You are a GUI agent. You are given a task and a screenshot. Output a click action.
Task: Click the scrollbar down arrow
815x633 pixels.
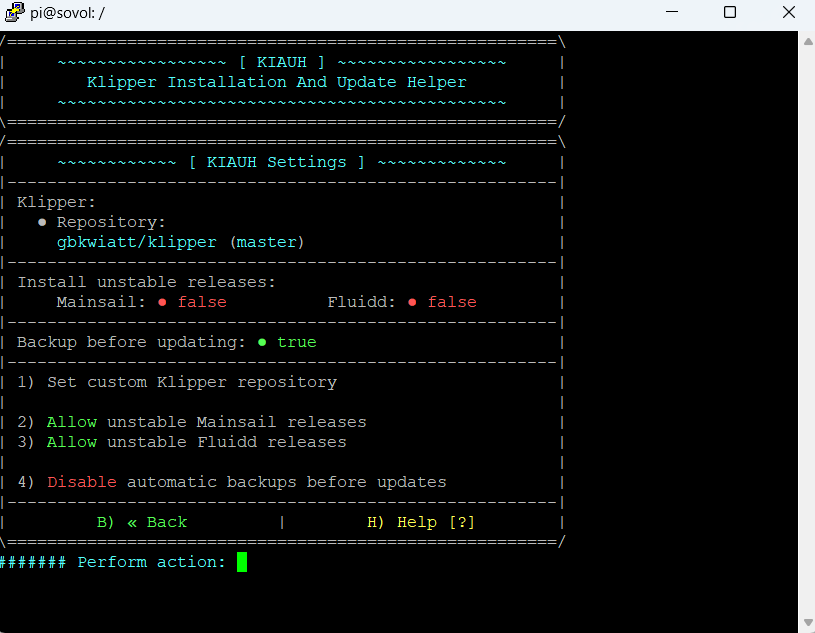coord(808,622)
